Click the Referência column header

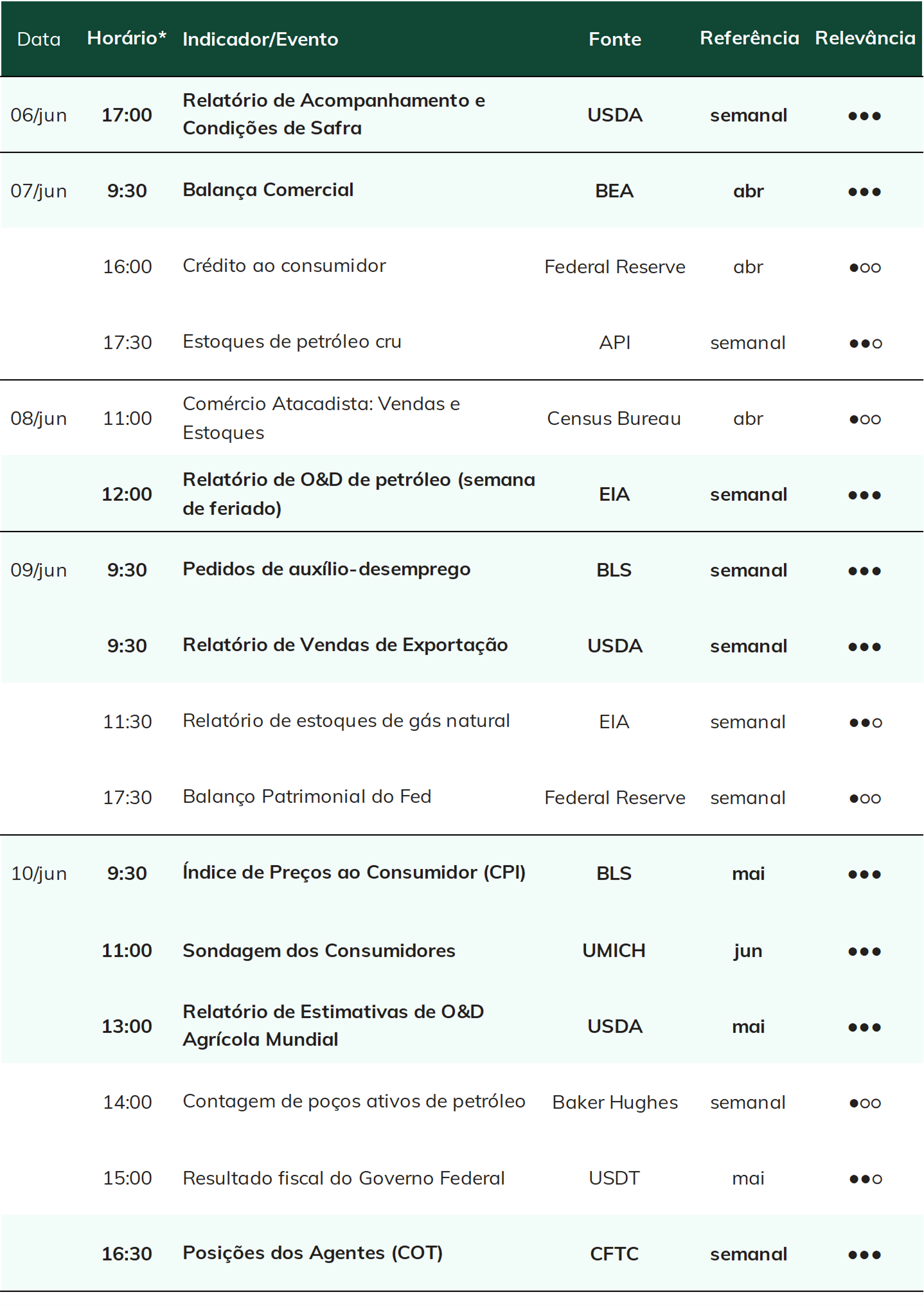coord(749,38)
